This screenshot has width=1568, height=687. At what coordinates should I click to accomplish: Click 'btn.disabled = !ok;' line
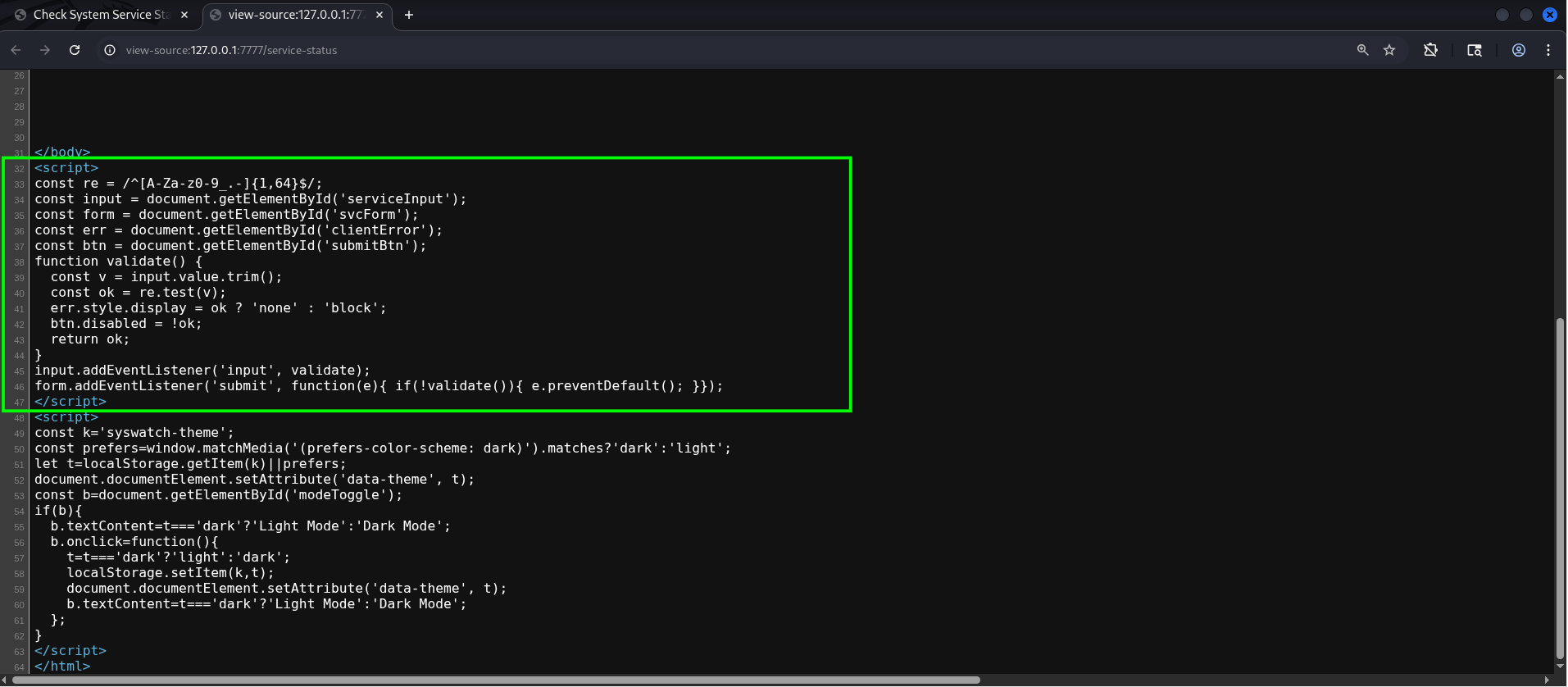point(126,324)
